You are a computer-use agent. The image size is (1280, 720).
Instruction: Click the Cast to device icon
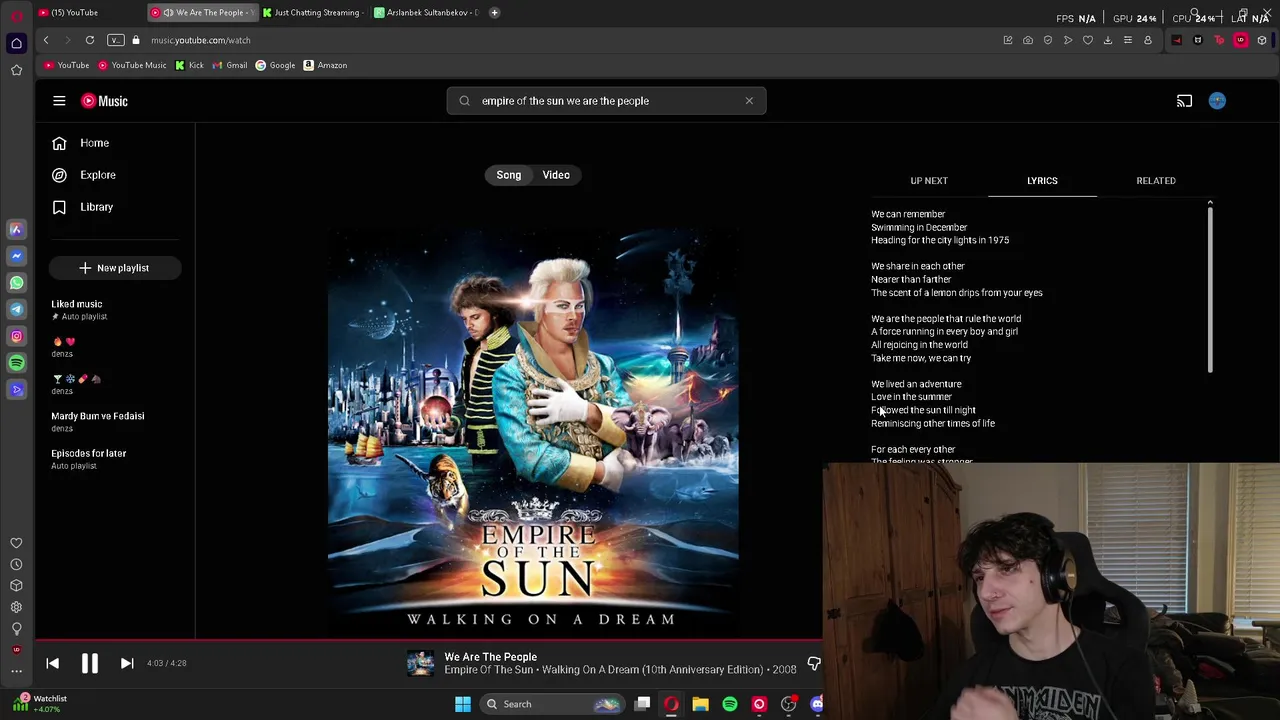1184,101
